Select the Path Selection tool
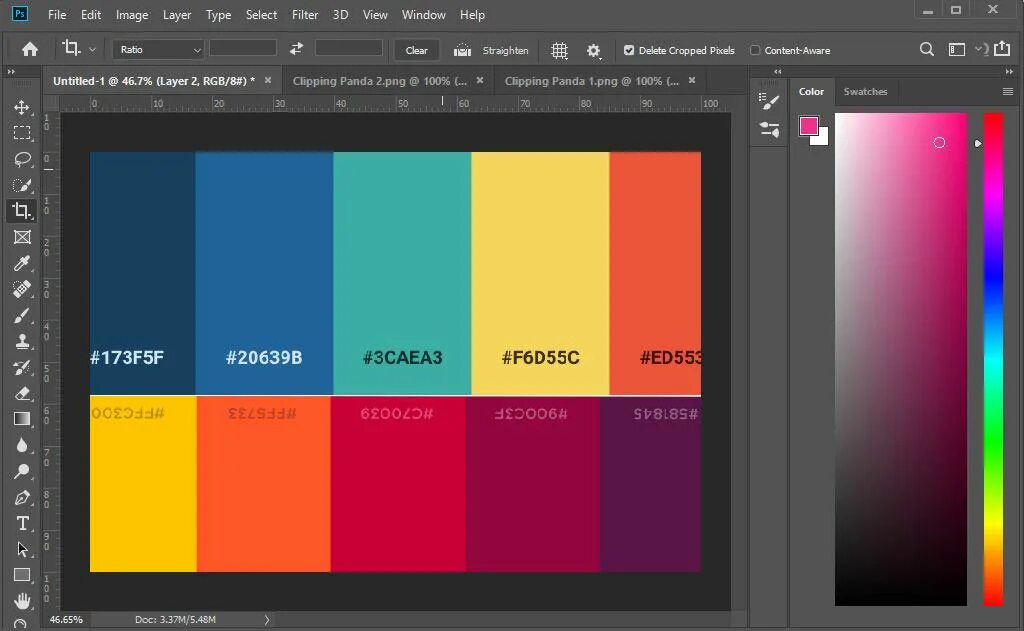This screenshot has width=1024, height=631. pyautogui.click(x=22, y=549)
